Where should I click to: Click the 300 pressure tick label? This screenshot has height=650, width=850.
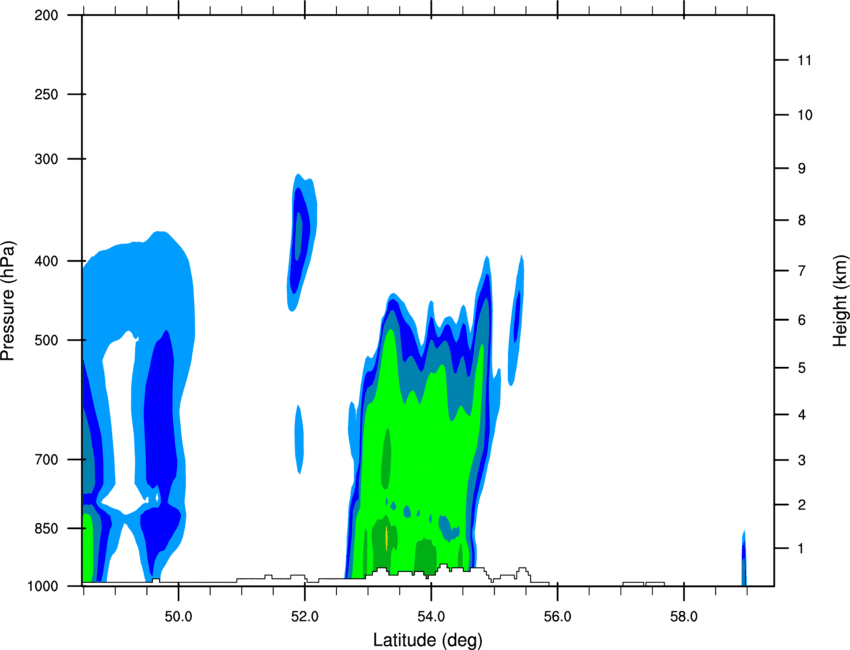click(46, 159)
